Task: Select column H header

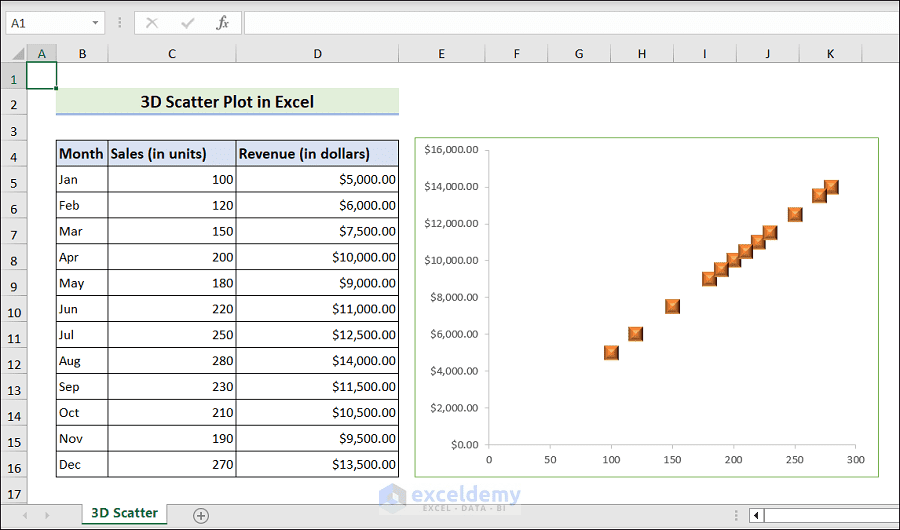Action: click(642, 54)
